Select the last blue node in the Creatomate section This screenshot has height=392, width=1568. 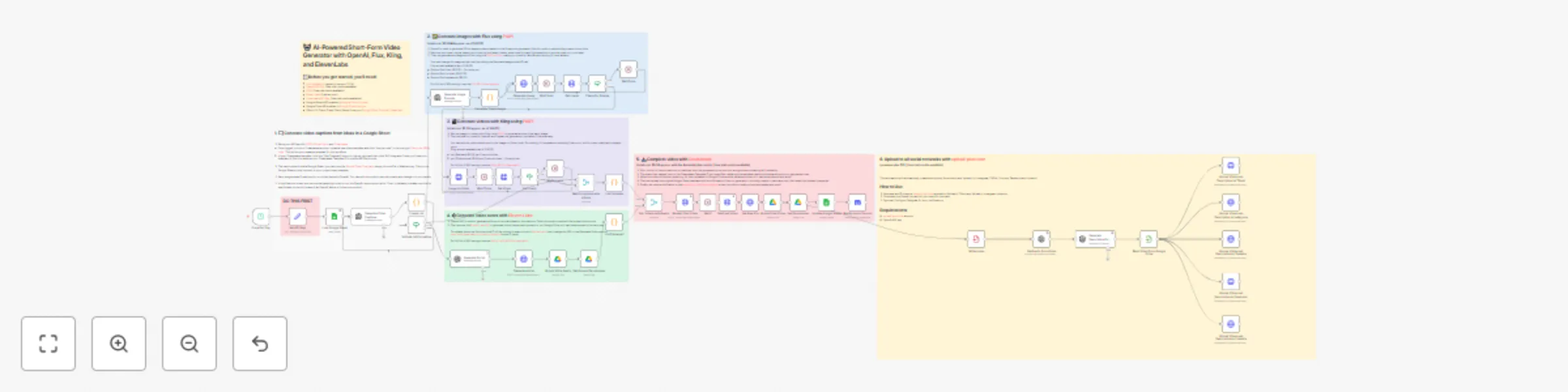coord(857,203)
